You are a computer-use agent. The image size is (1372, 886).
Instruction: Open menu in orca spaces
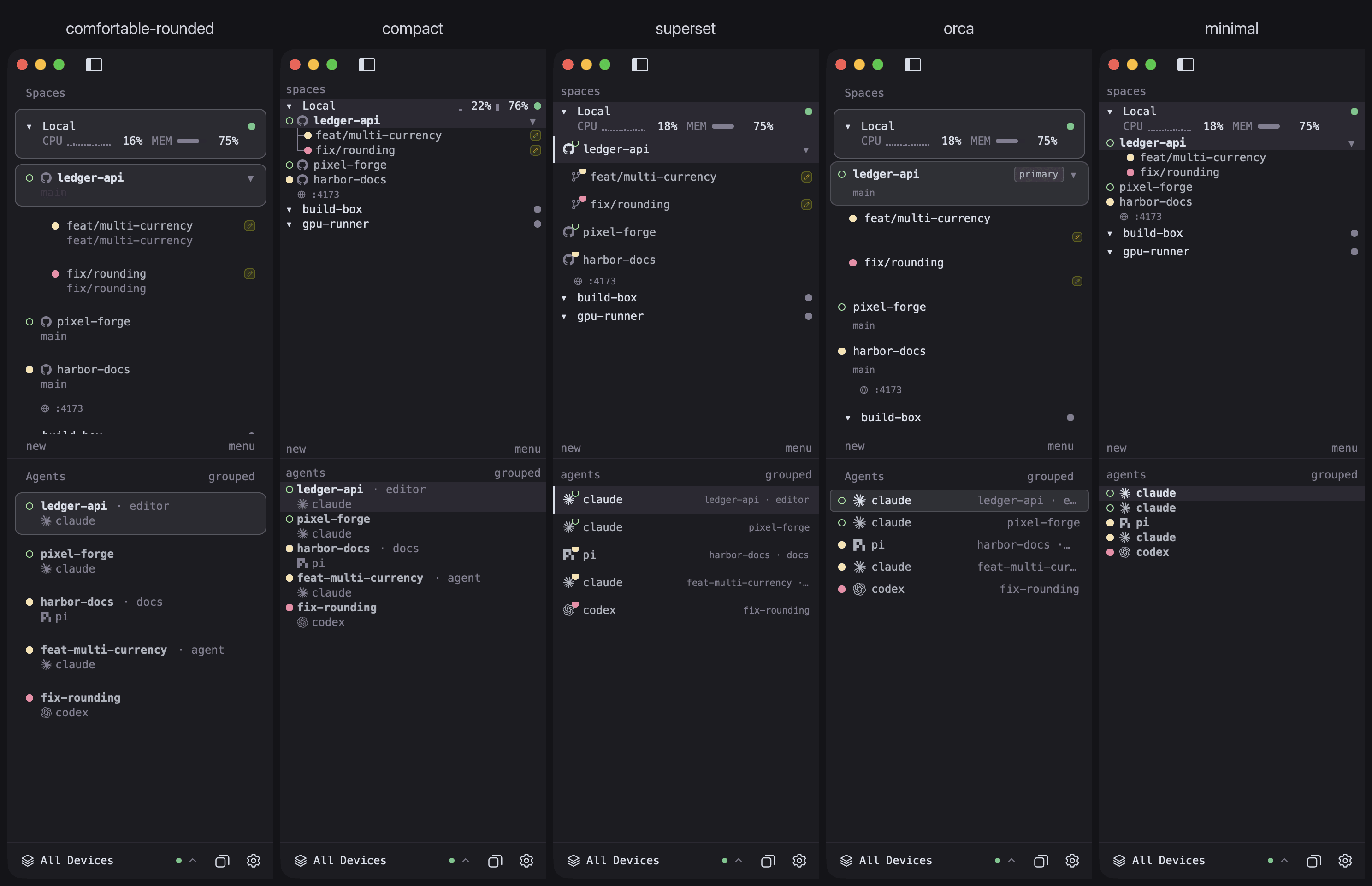coord(1060,446)
